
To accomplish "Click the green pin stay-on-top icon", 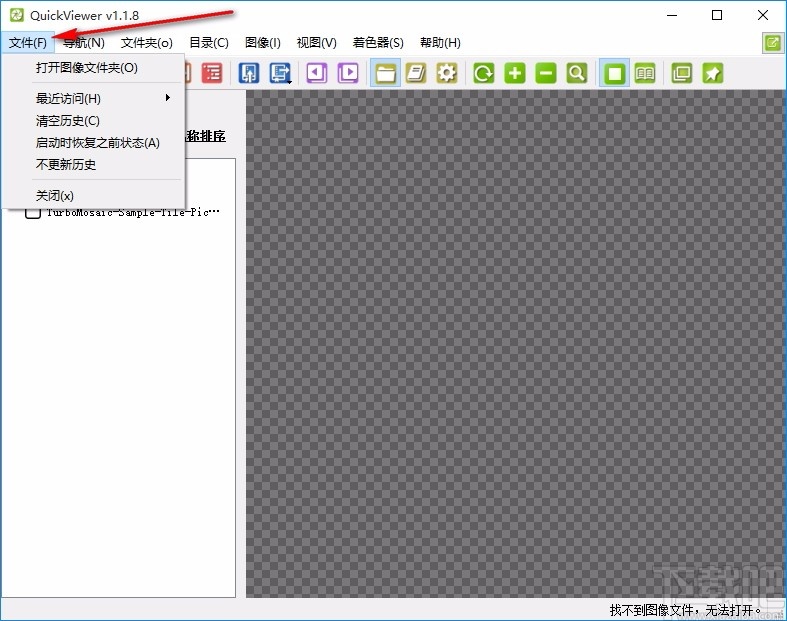I will tap(713, 73).
